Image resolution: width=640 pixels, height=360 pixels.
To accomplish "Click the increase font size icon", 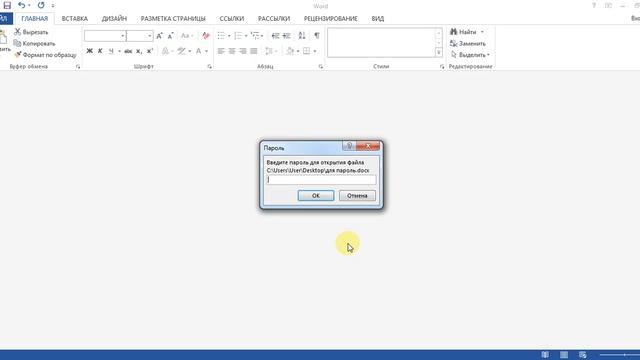I will click(160, 36).
